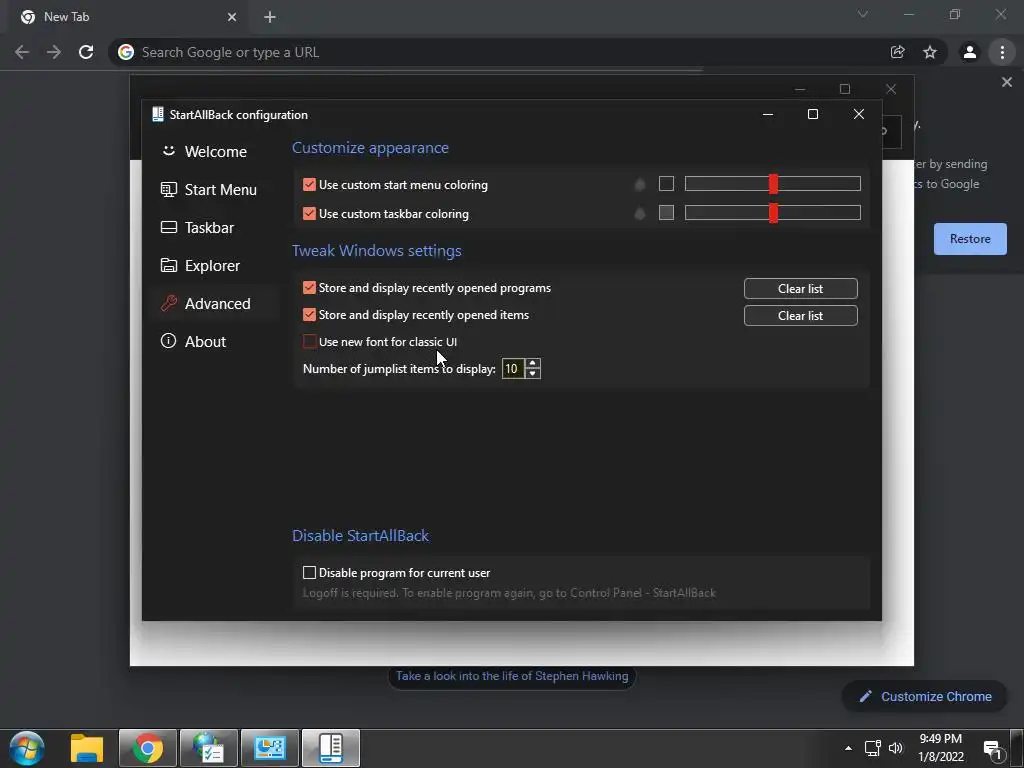Click the taskbar clock showing 9:49 PM

coord(940,748)
